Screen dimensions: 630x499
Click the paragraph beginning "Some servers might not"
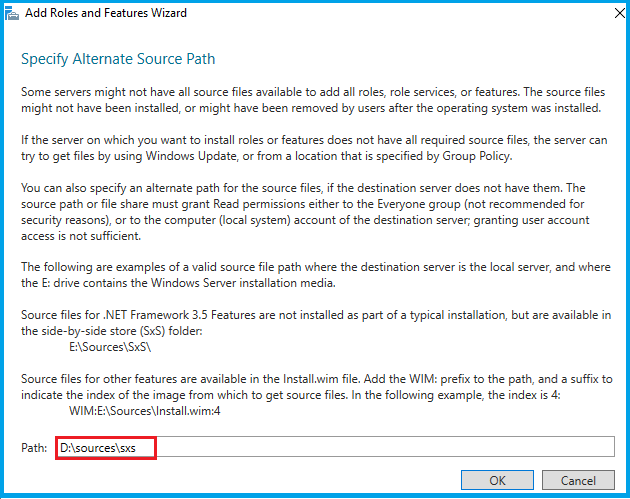click(310, 98)
